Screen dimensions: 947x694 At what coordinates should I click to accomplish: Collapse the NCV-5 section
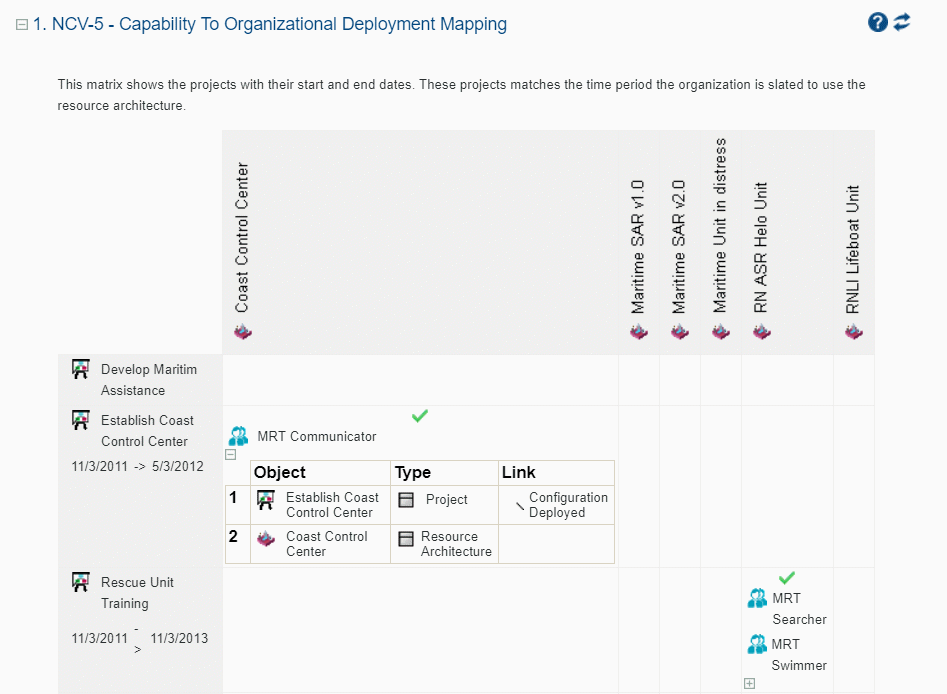click(22, 25)
